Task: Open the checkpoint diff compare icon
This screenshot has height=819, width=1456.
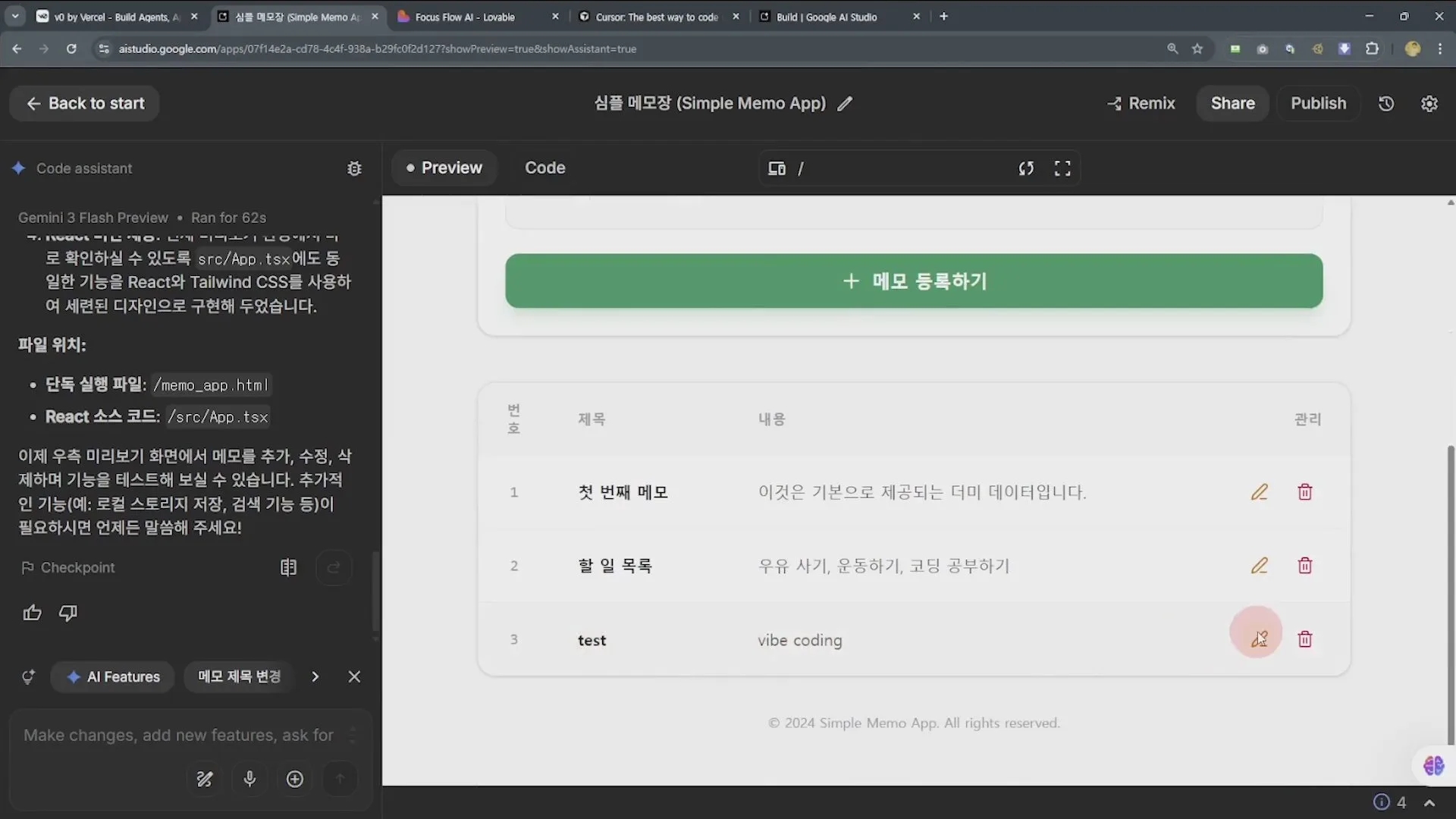Action: (288, 567)
